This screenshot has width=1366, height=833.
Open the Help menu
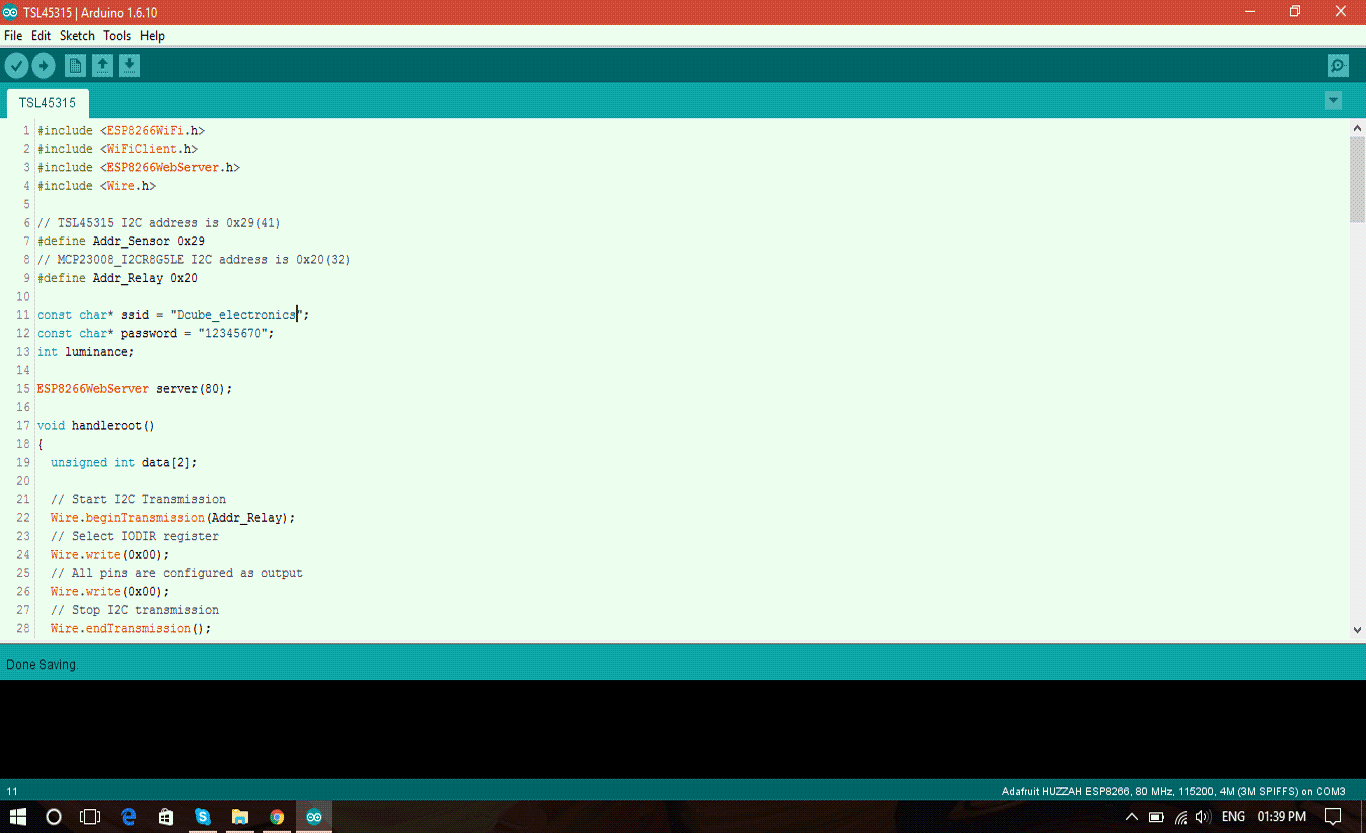coord(152,36)
